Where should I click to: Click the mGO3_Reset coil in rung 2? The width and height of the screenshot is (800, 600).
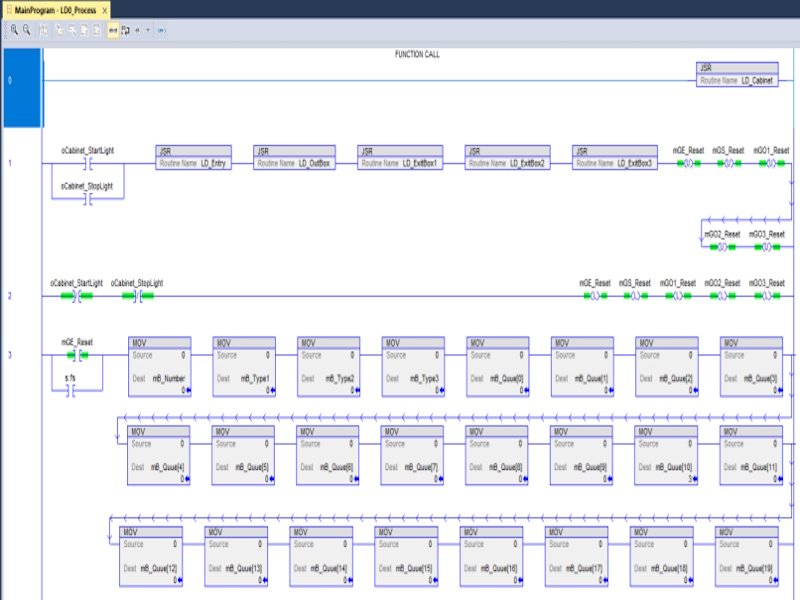click(767, 296)
